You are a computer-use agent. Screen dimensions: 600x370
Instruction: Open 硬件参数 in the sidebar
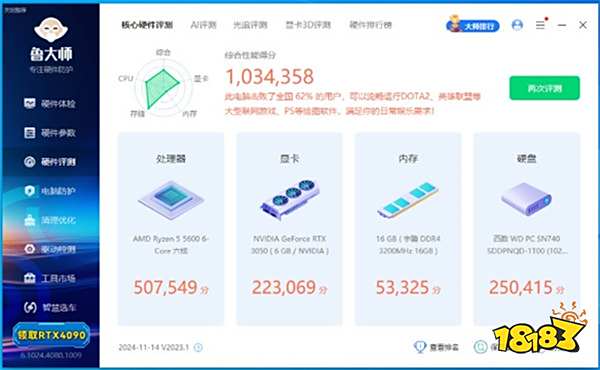click(50, 133)
